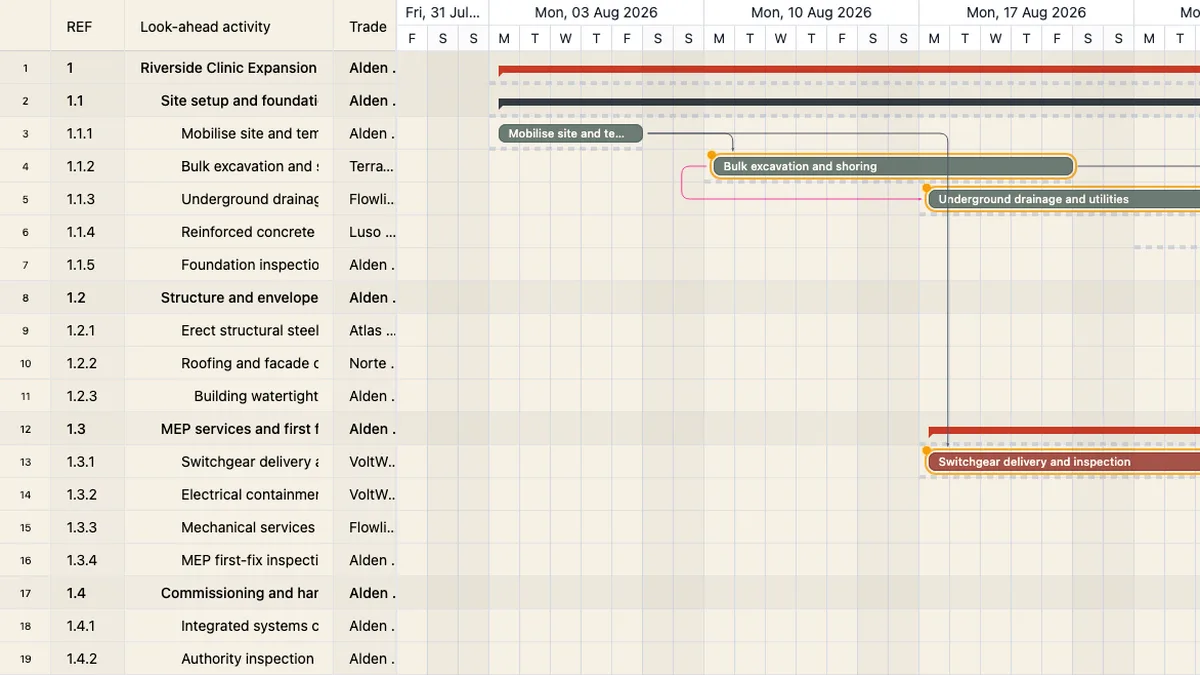
Task: Click the Bulk excavation and shoring Gantt bar
Action: (x=893, y=166)
